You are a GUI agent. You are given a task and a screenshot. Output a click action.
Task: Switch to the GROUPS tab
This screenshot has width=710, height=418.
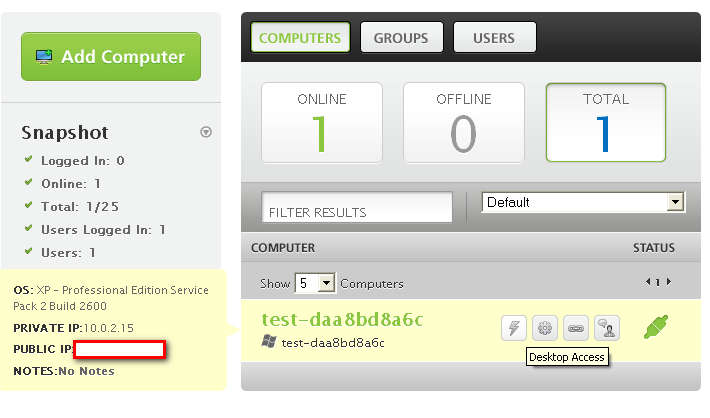tap(401, 37)
